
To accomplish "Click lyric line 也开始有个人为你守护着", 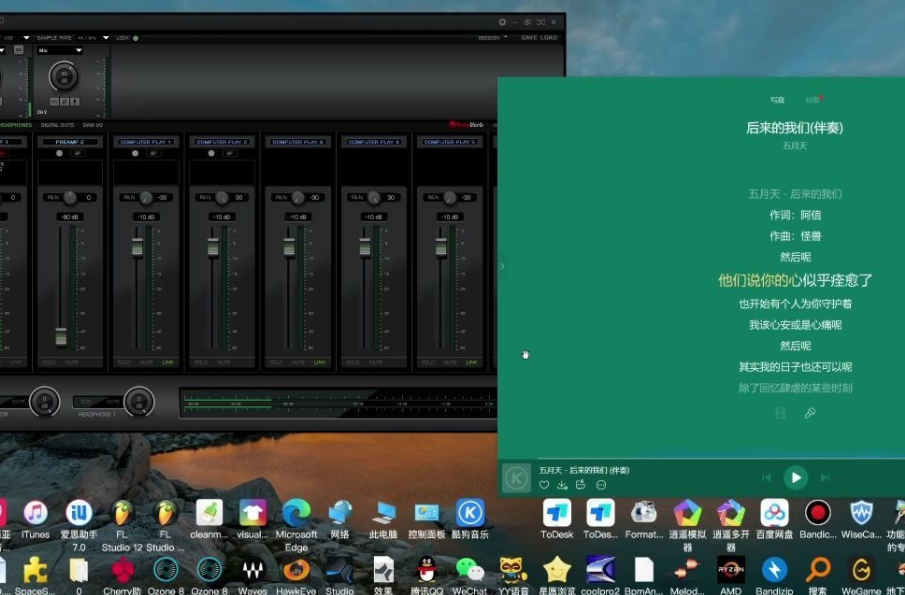I will tap(795, 304).
